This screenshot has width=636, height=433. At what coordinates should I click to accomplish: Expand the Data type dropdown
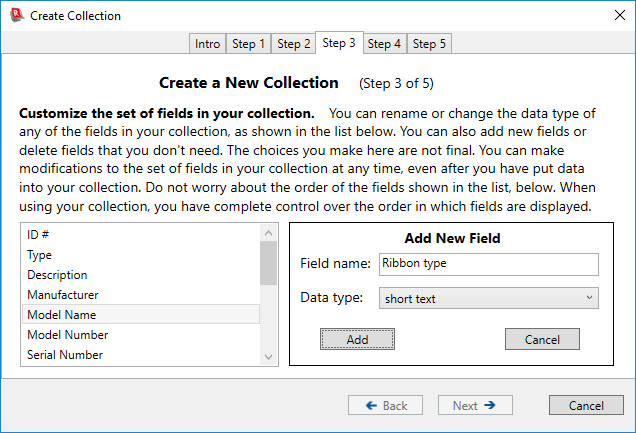click(488, 298)
